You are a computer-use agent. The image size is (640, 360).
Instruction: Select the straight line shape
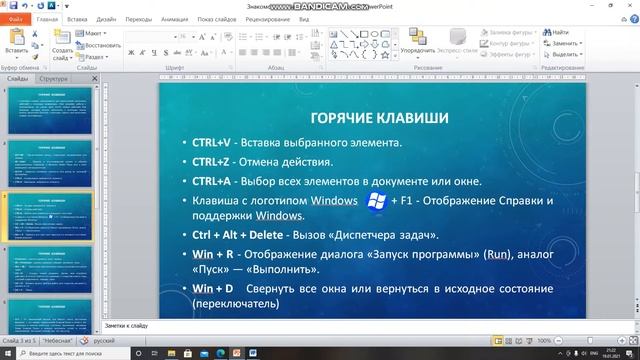pyautogui.click(x=344, y=34)
